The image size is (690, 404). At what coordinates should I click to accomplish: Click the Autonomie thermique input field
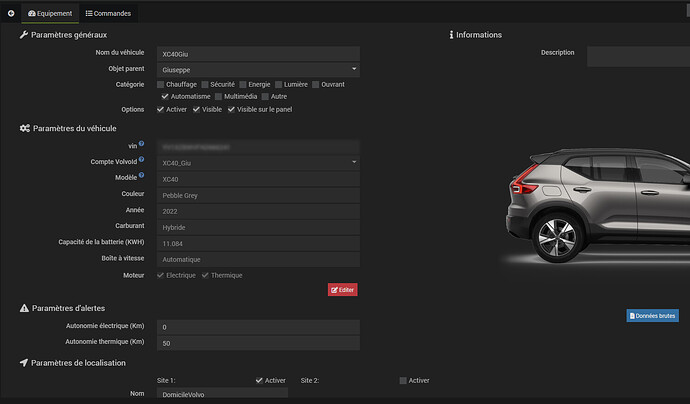(x=258, y=343)
